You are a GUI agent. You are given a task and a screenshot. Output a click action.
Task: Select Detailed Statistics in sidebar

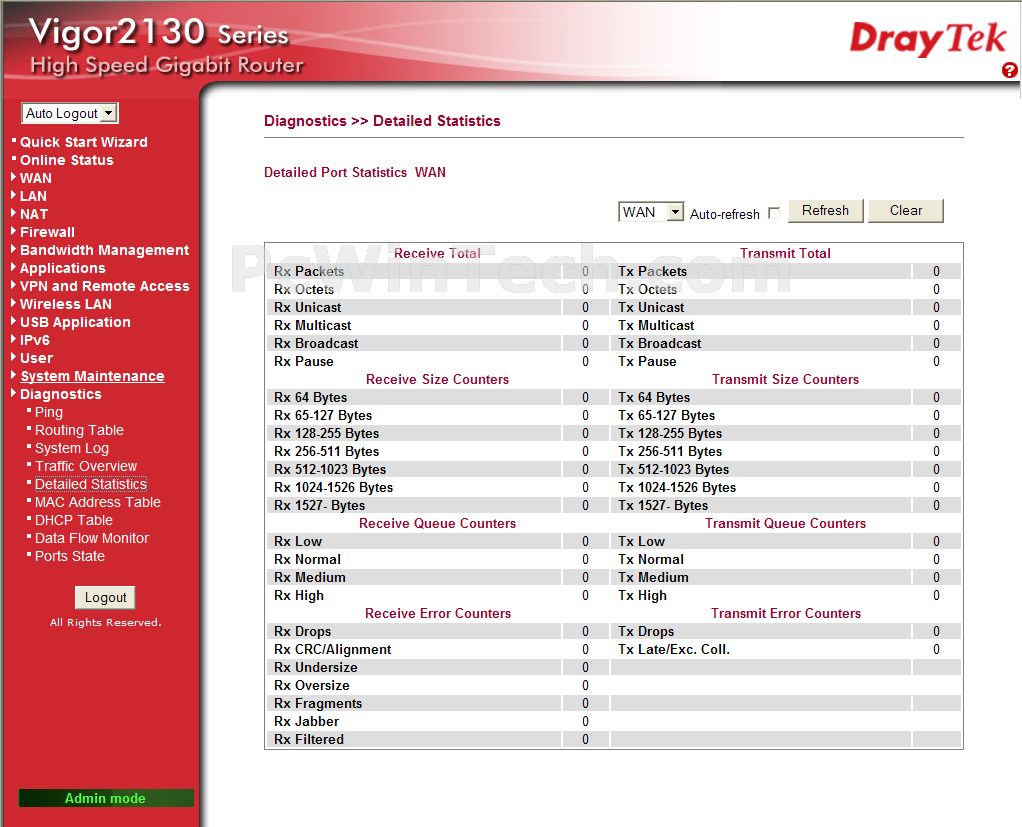click(91, 484)
